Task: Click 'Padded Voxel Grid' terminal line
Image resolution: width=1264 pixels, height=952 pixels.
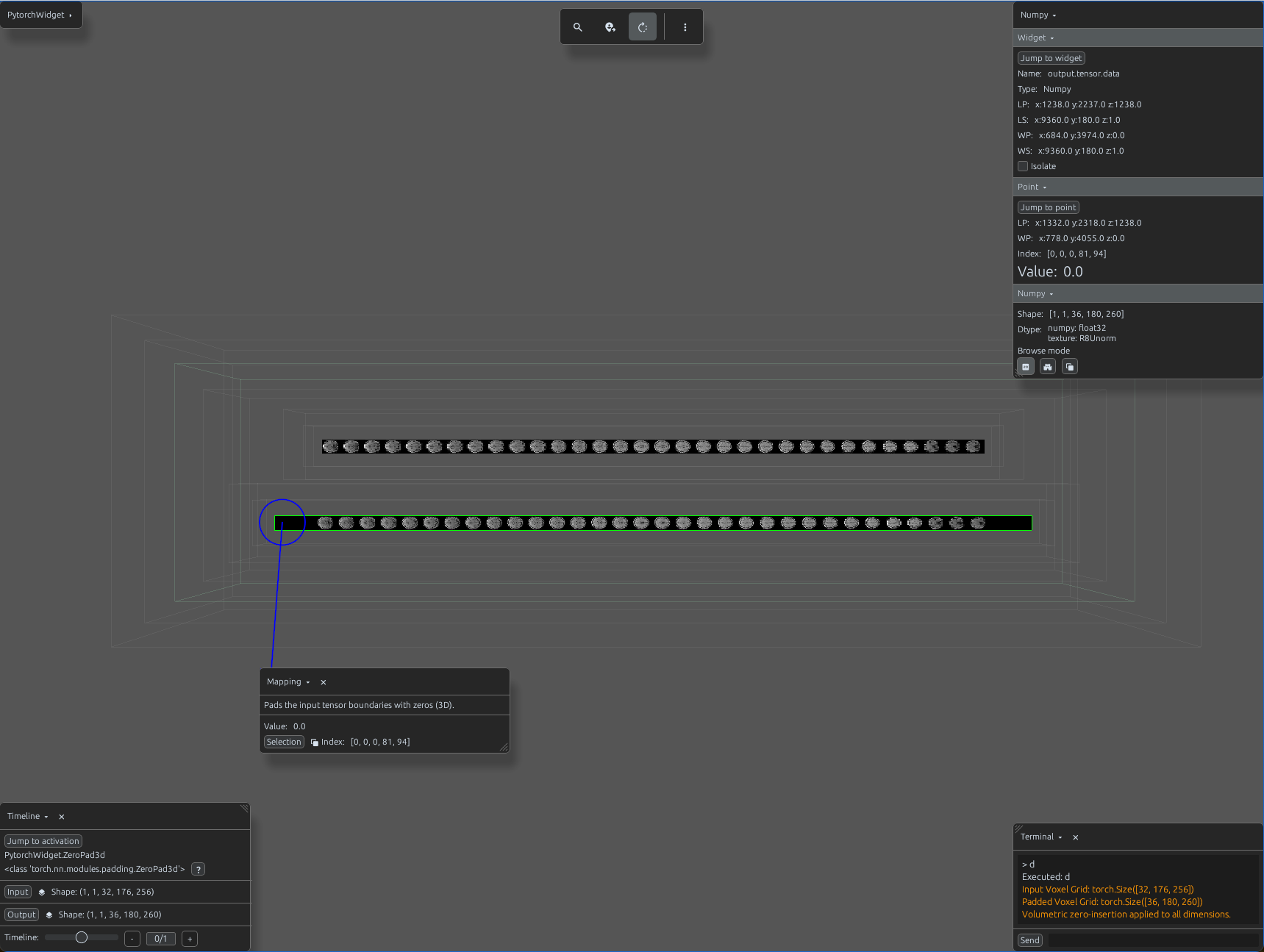Action: click(1112, 902)
